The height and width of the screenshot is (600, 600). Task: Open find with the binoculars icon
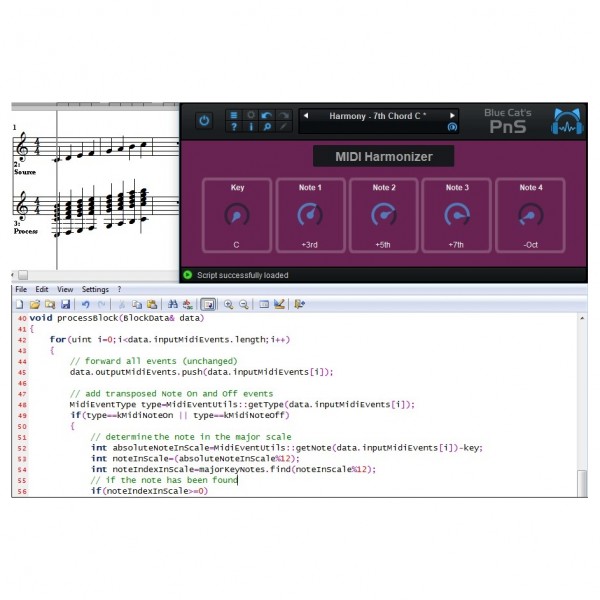tap(173, 304)
